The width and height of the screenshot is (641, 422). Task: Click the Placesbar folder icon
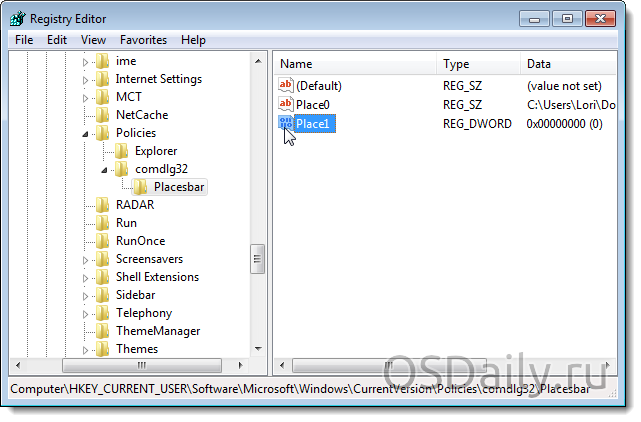pos(141,187)
